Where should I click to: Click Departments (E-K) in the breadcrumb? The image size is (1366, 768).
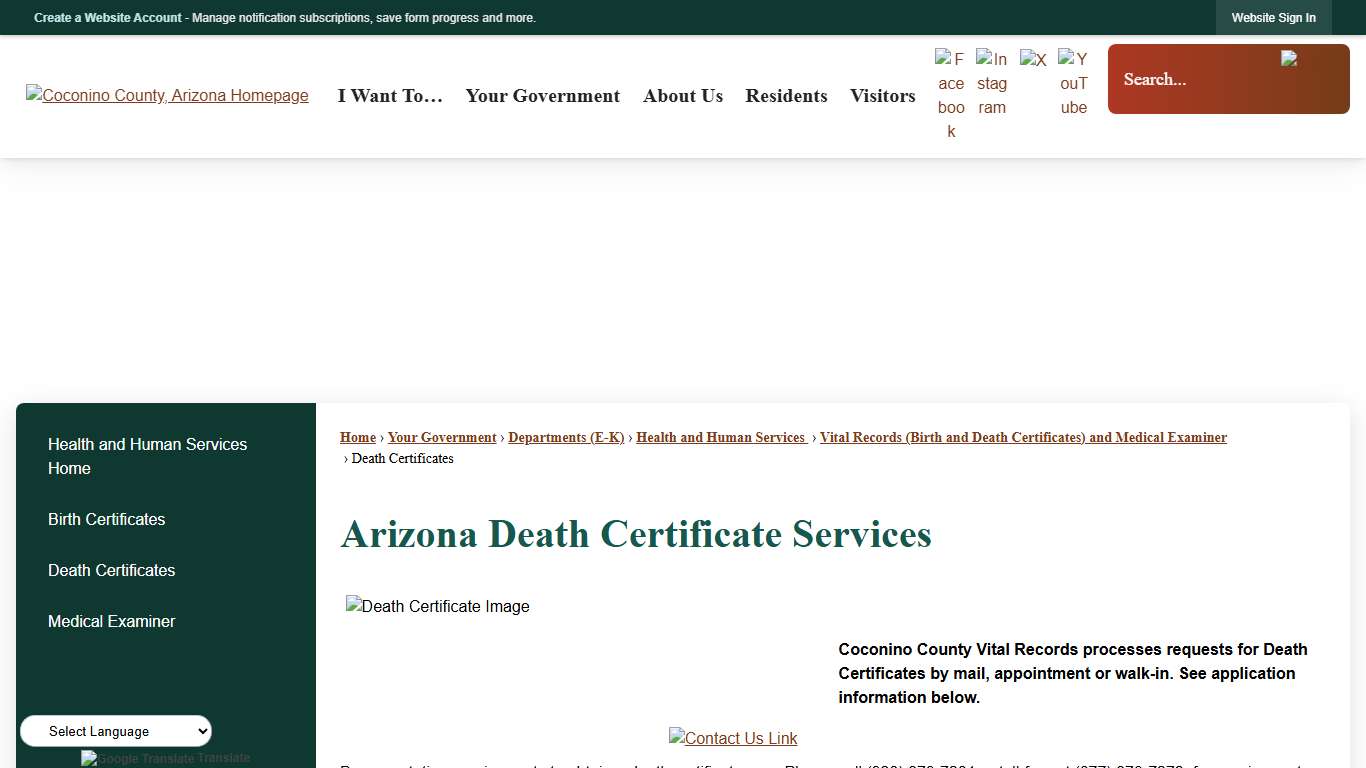566,437
